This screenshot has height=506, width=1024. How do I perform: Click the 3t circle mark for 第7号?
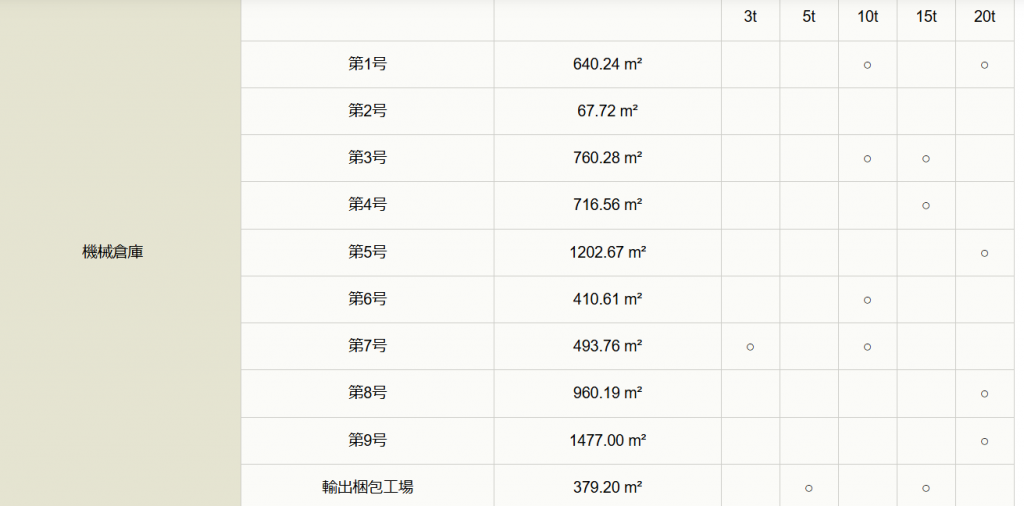pos(750,347)
